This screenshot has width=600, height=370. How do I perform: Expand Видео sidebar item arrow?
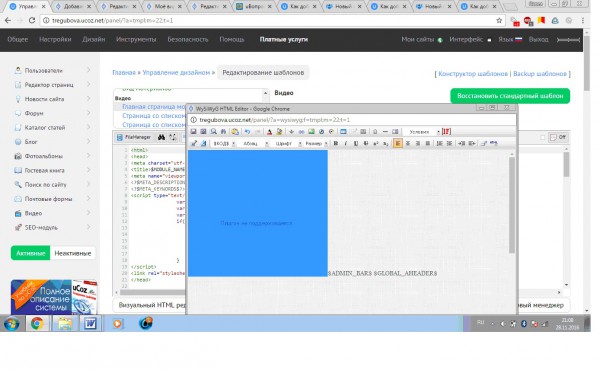tap(88, 213)
